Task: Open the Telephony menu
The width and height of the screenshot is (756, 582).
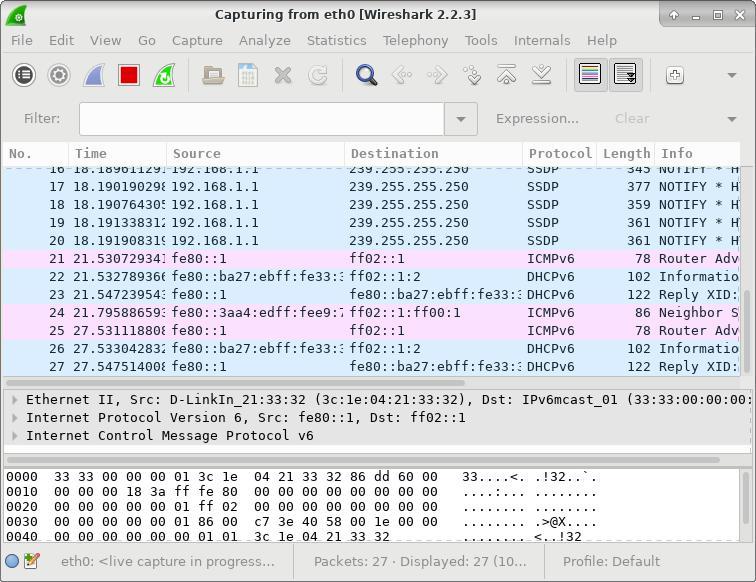Action: pos(415,41)
